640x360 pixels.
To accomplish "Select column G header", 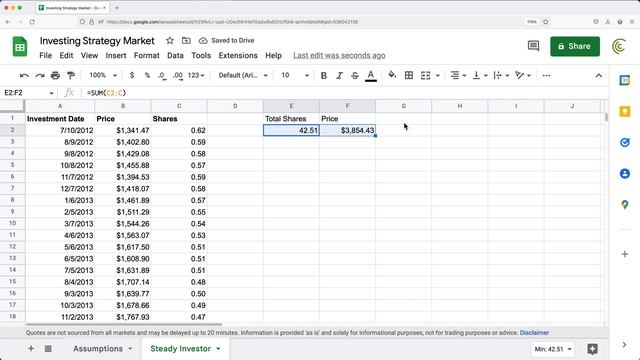I will click(403, 106).
